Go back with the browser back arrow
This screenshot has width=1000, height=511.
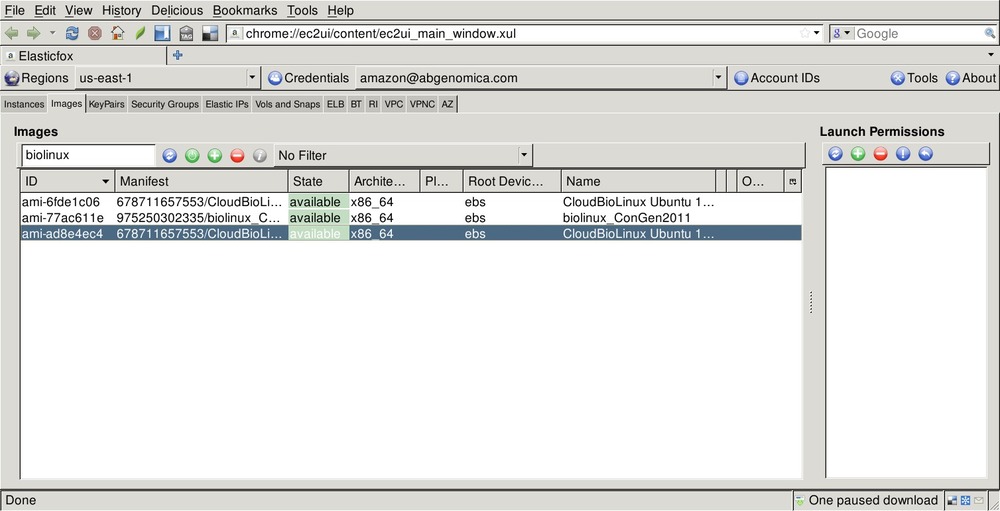coord(11,33)
